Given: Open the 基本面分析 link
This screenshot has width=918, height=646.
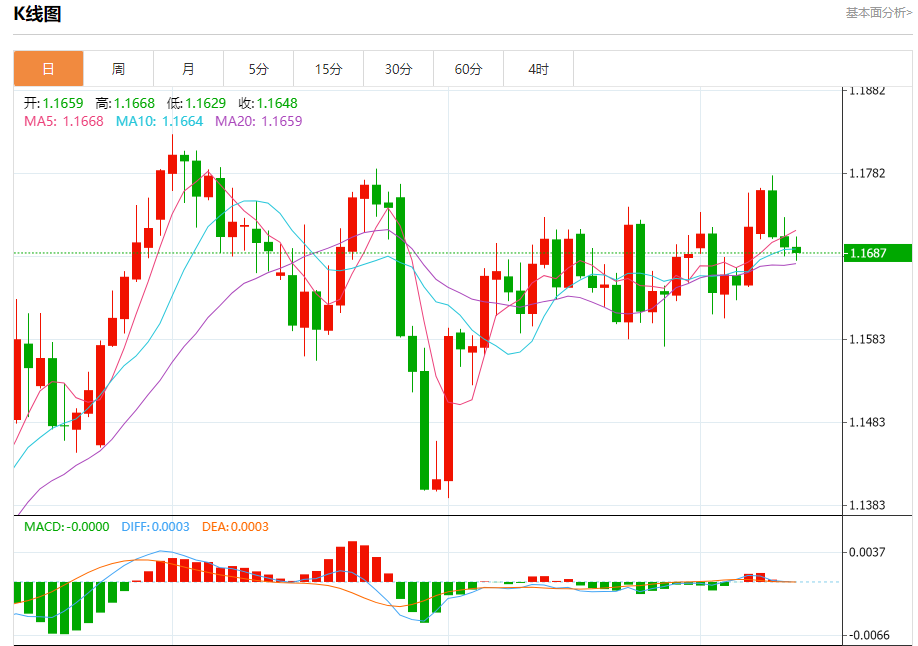Looking at the screenshot, I should [x=878, y=13].
